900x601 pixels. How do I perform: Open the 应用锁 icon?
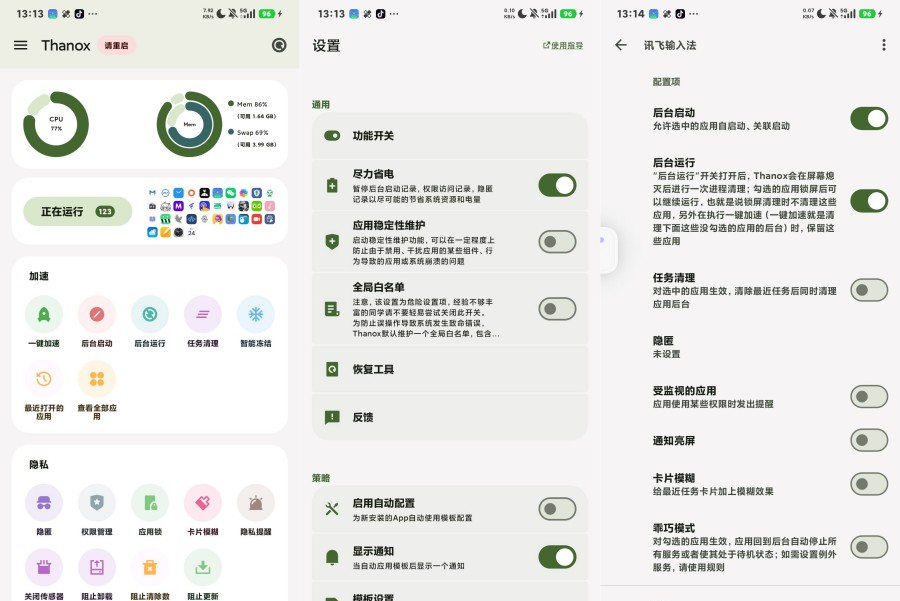(150, 503)
